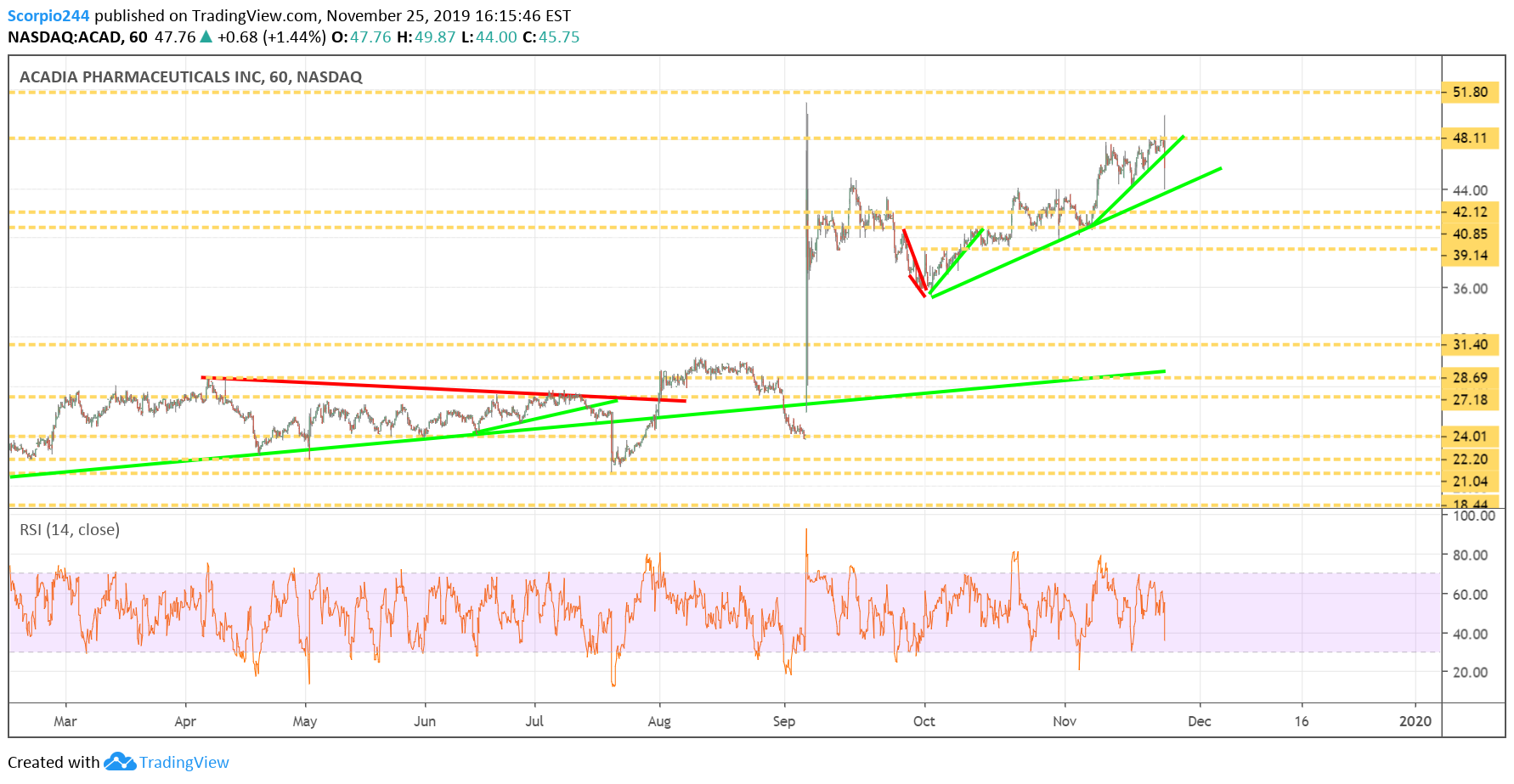Click the Oct label on time axis
Screen dimensions: 1514x784
click(924, 721)
